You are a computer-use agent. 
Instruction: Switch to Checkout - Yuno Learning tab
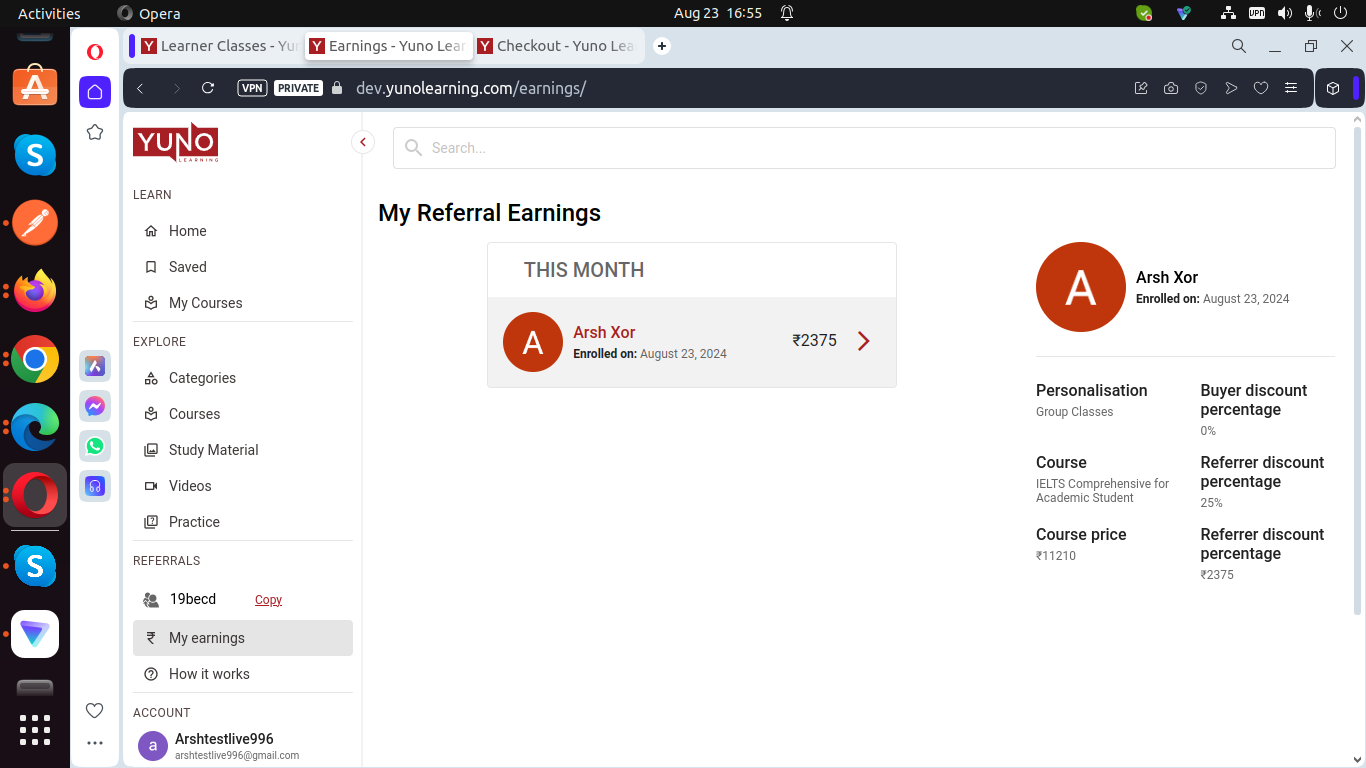pos(558,46)
